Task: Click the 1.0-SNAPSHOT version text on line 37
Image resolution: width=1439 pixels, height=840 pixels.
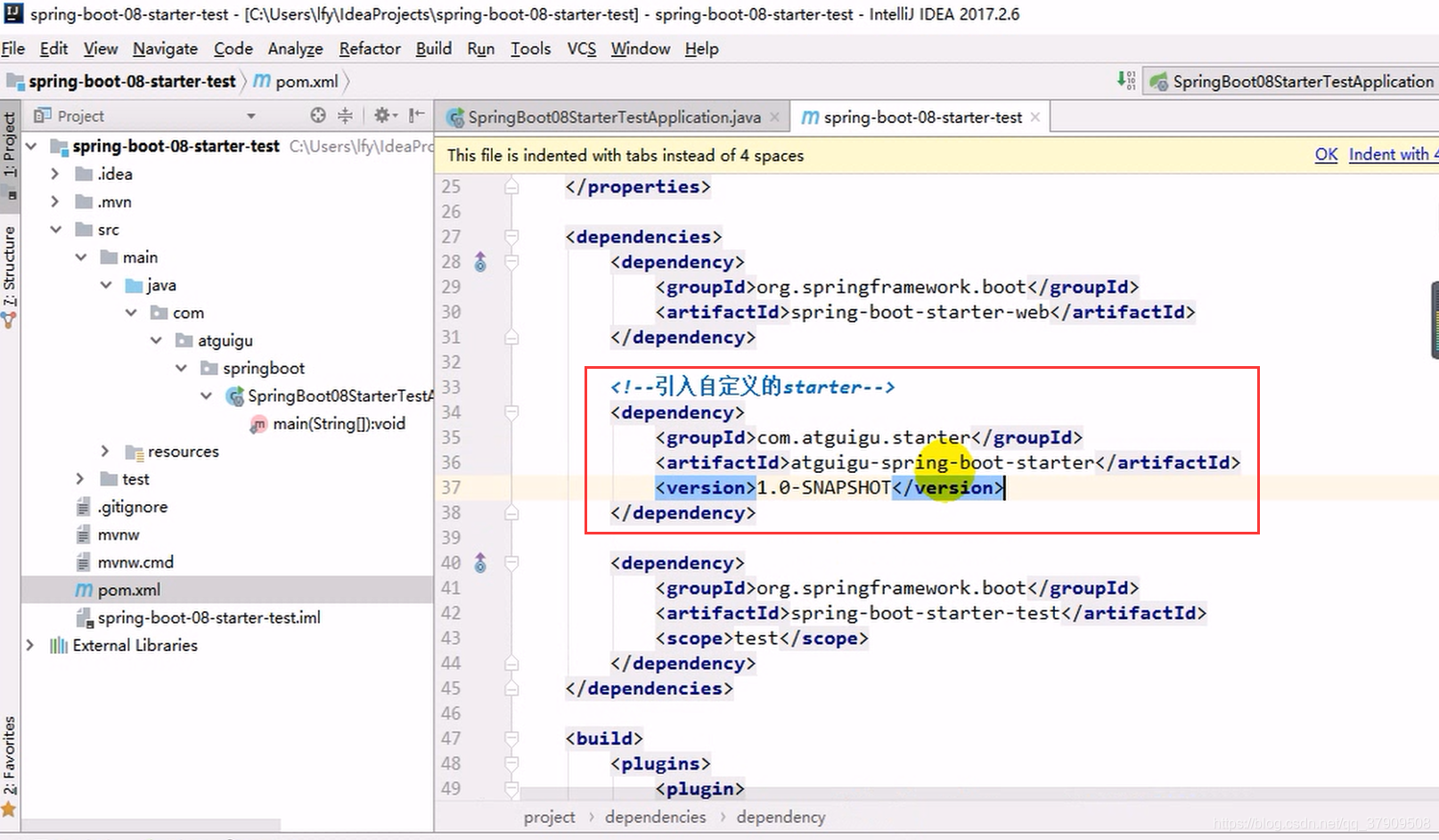Action: 823,487
